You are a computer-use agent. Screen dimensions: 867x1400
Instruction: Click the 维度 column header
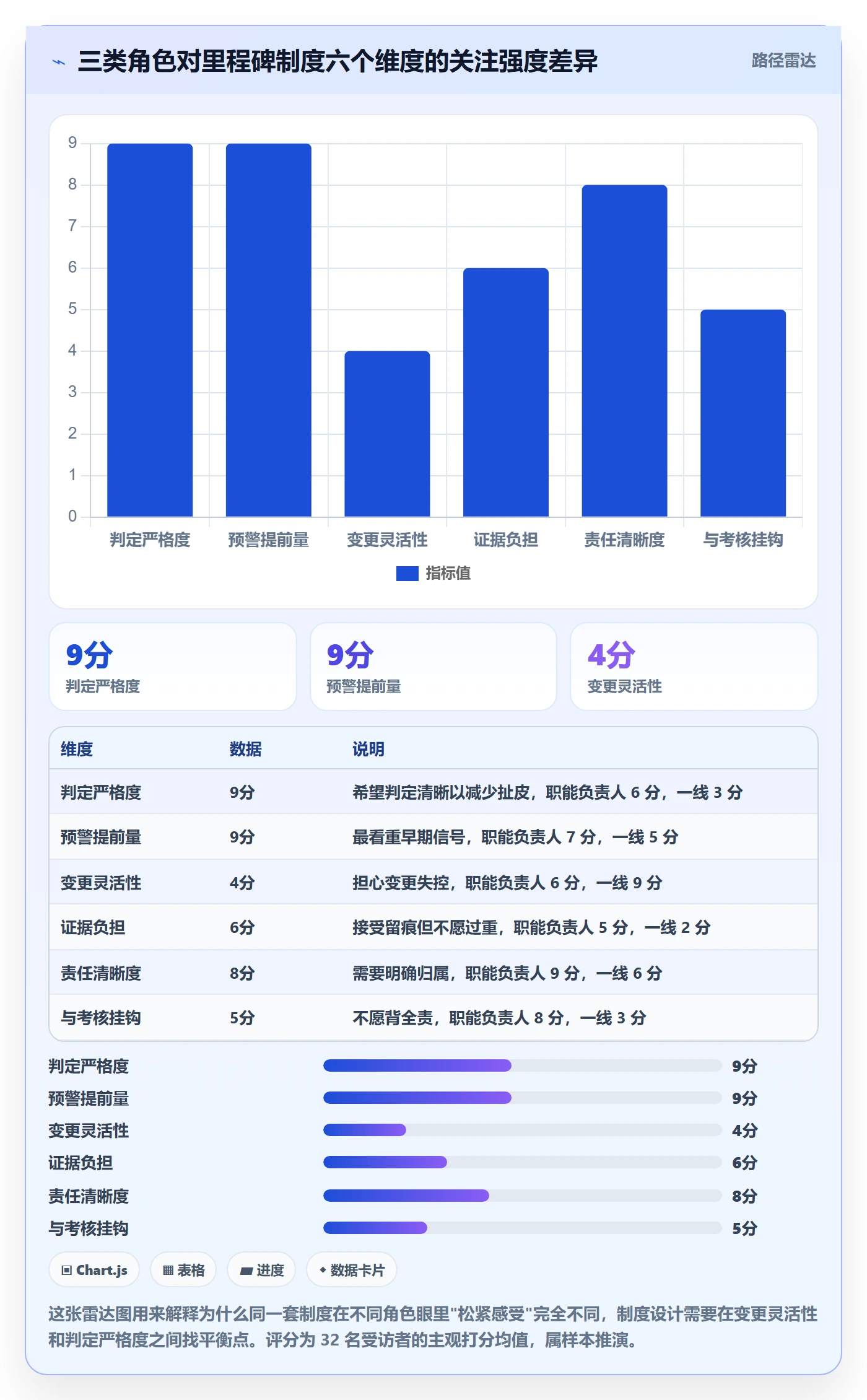77,750
